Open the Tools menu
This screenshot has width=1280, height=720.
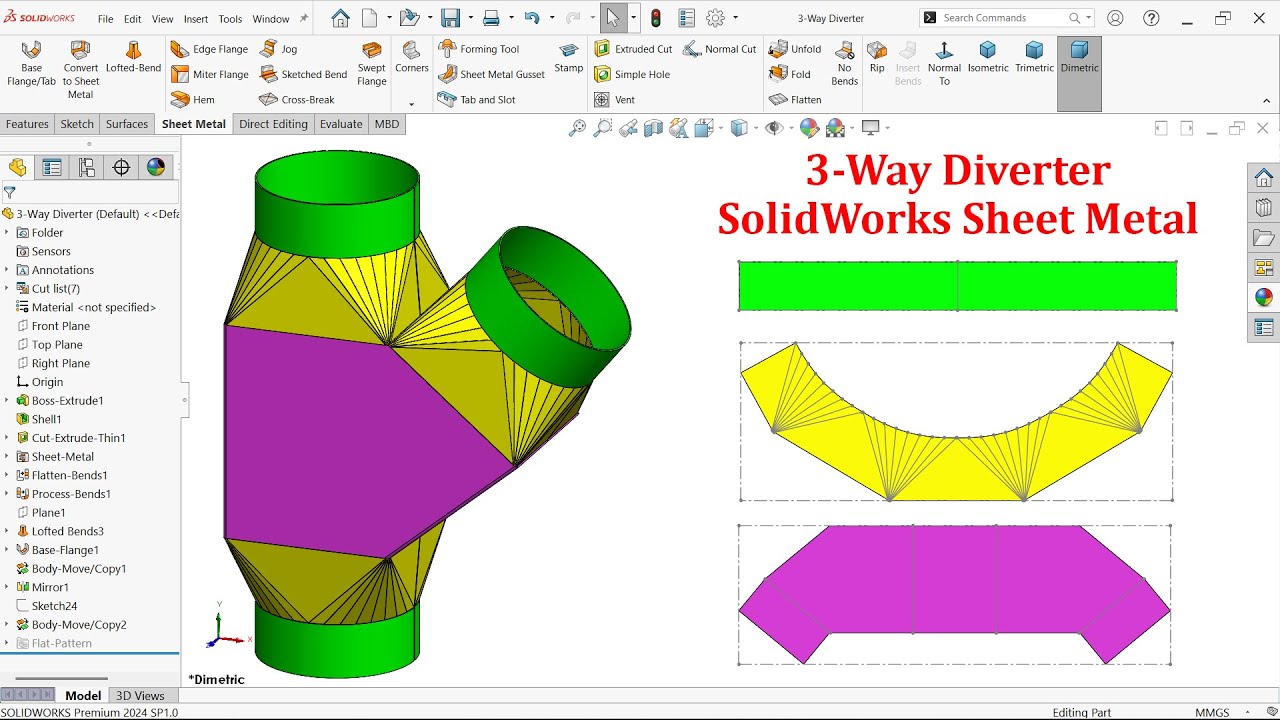coord(230,19)
